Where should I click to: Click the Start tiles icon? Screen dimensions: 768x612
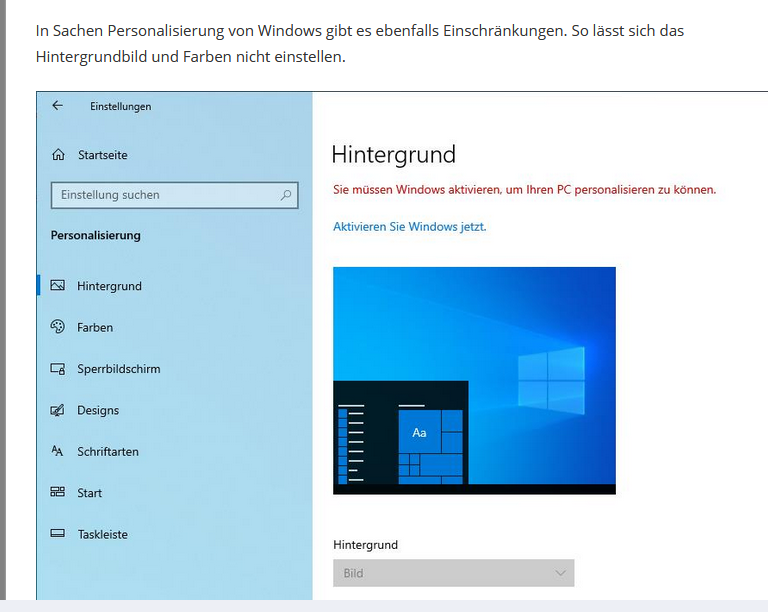tap(58, 492)
